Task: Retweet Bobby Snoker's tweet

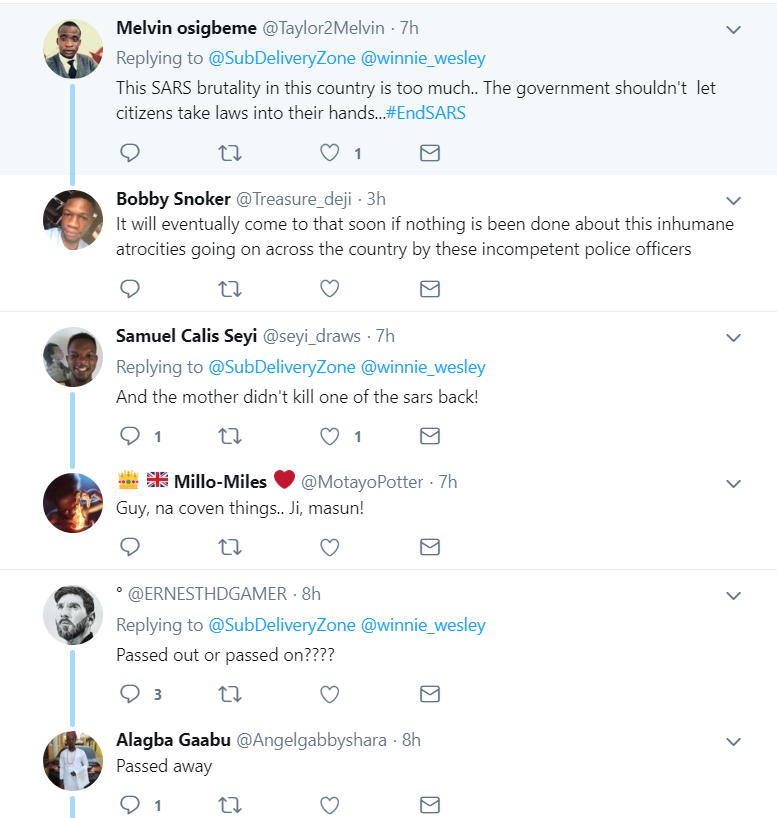Action: pyautogui.click(x=229, y=289)
